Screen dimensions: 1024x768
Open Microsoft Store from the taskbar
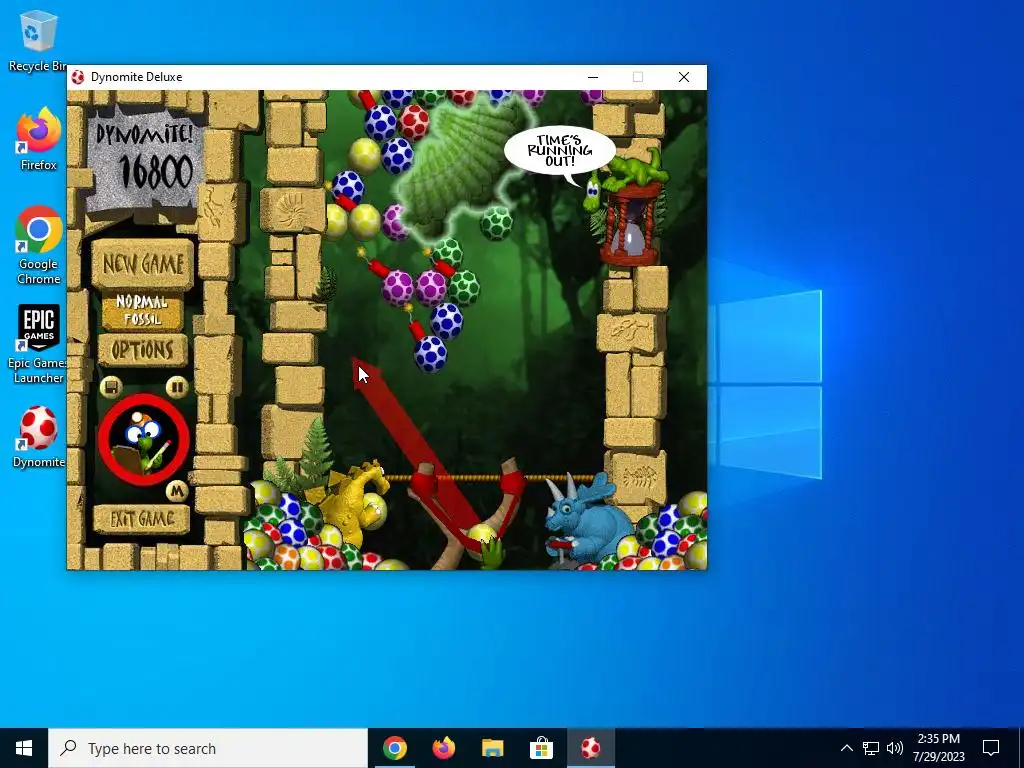tap(541, 748)
